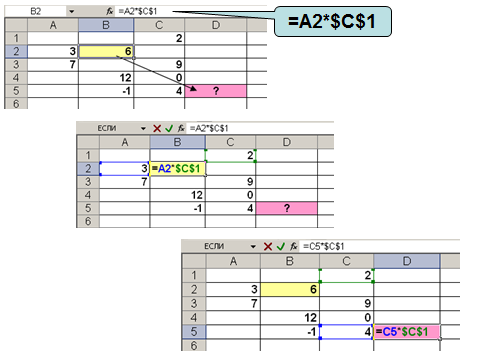Cancel the =C5*$C$1 entry with the red X
This screenshot has width=480, height=360.
268,247
